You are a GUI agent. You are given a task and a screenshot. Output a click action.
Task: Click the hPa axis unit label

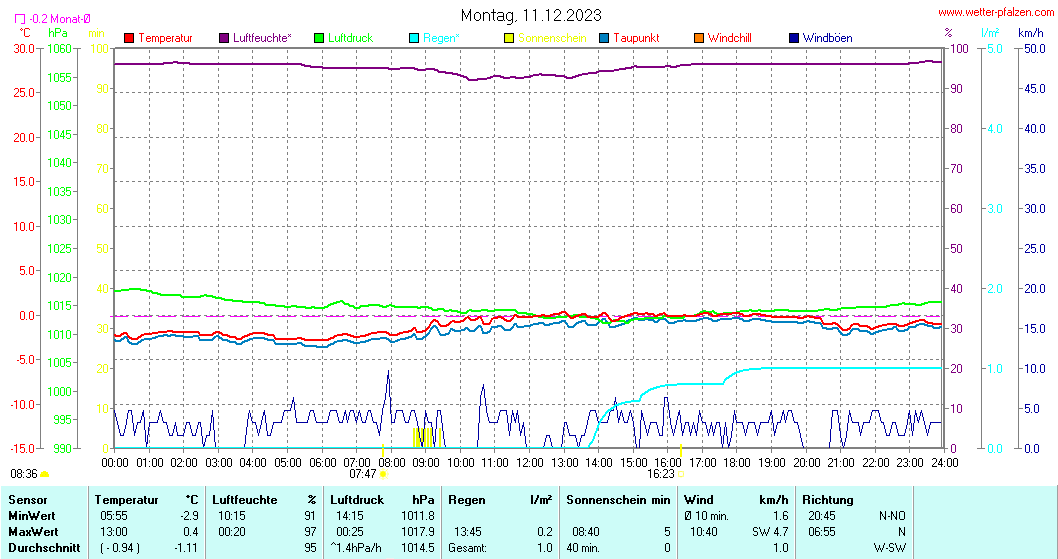[x=58, y=32]
